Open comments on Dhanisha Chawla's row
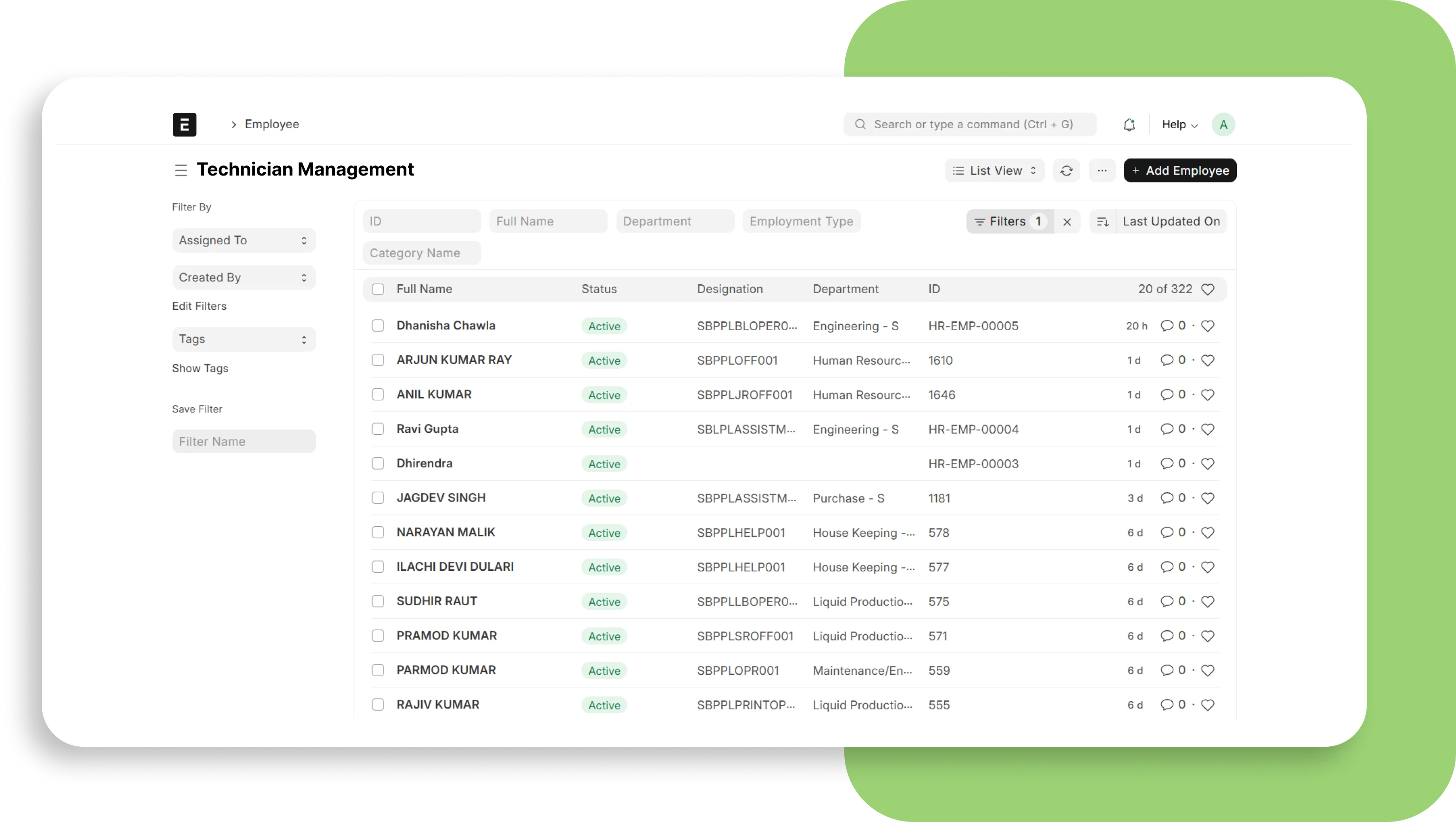Image resolution: width=1456 pixels, height=822 pixels. click(1168, 326)
